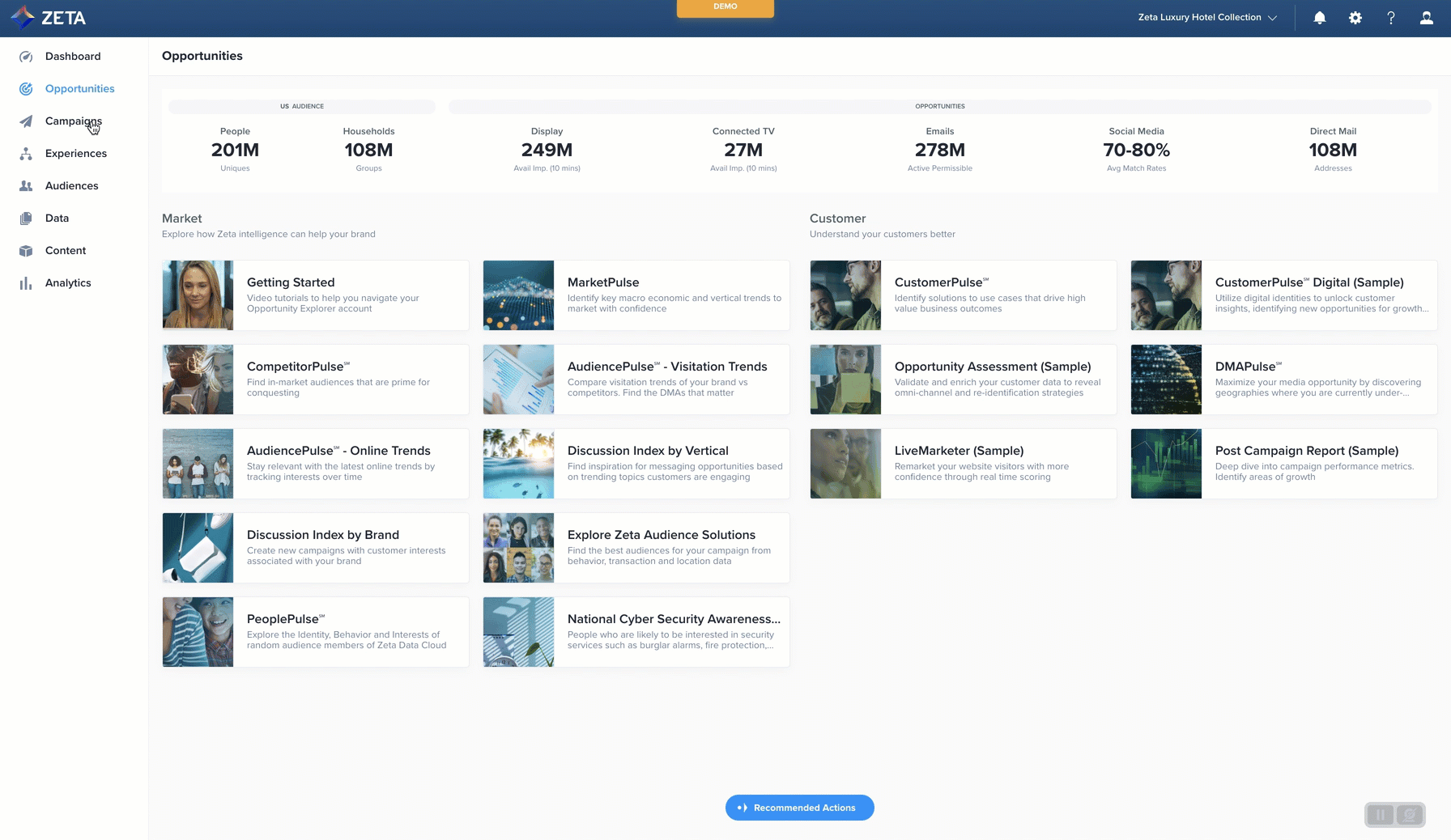Viewport: 1451px width, 840px height.
Task: Open the DMAPulse card
Action: tap(1283, 380)
